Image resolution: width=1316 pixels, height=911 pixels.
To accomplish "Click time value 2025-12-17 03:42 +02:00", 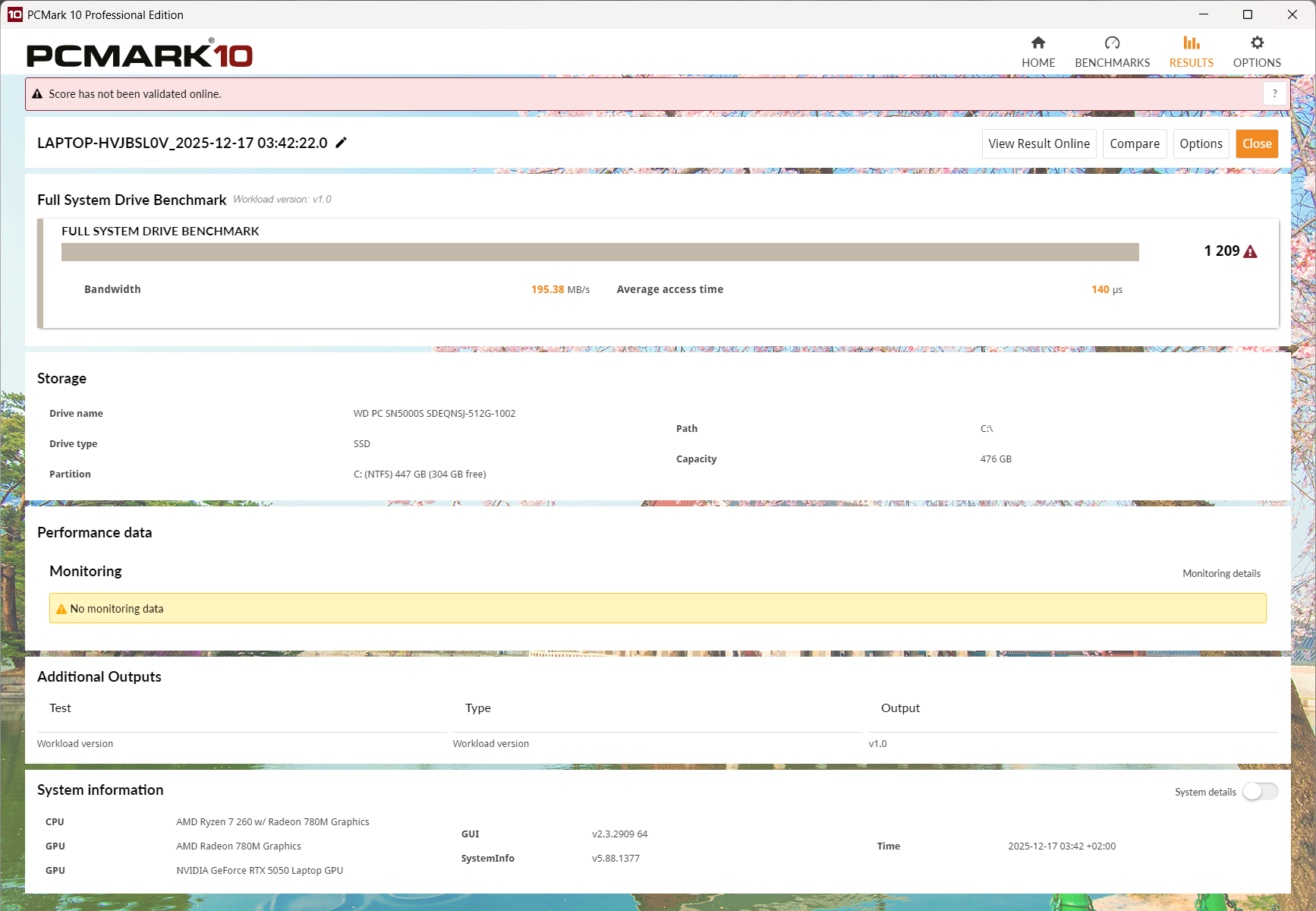I will (1062, 846).
